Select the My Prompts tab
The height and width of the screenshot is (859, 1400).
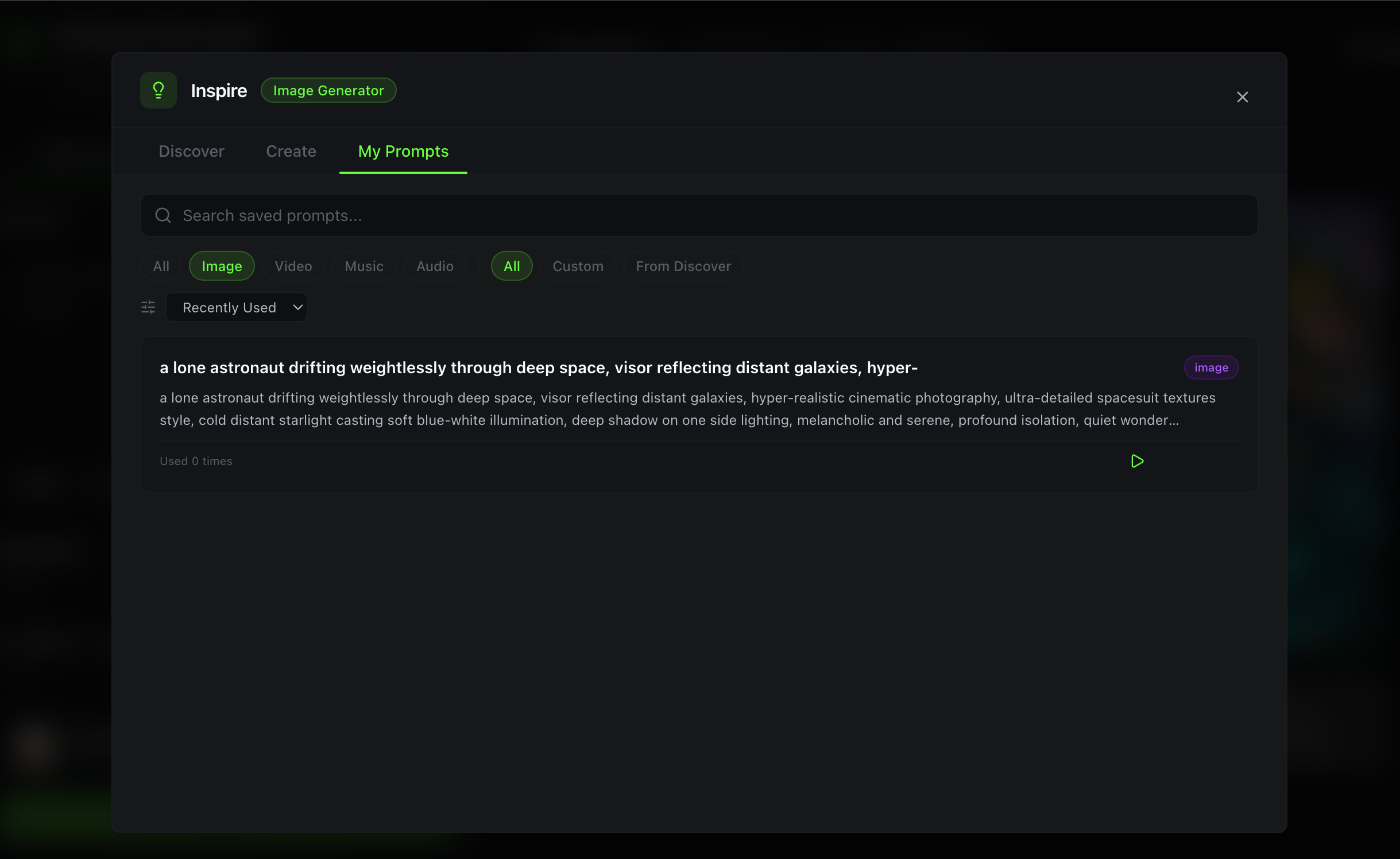(403, 151)
